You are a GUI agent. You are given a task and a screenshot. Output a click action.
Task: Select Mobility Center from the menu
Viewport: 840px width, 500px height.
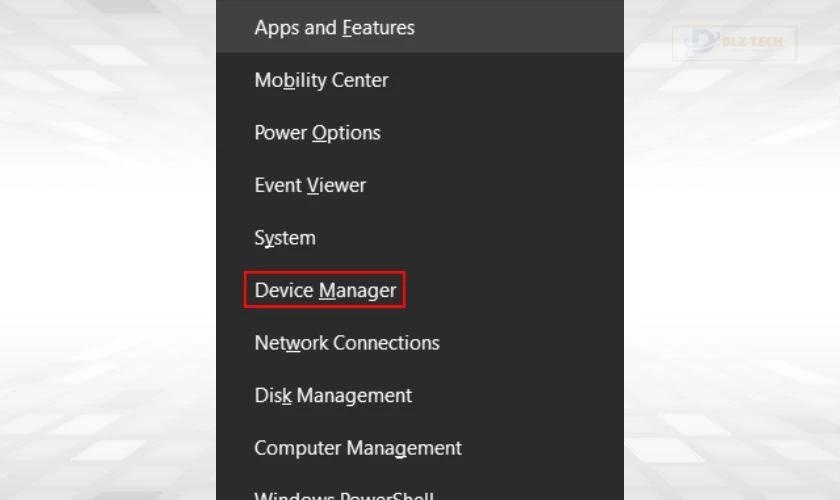[x=321, y=81]
